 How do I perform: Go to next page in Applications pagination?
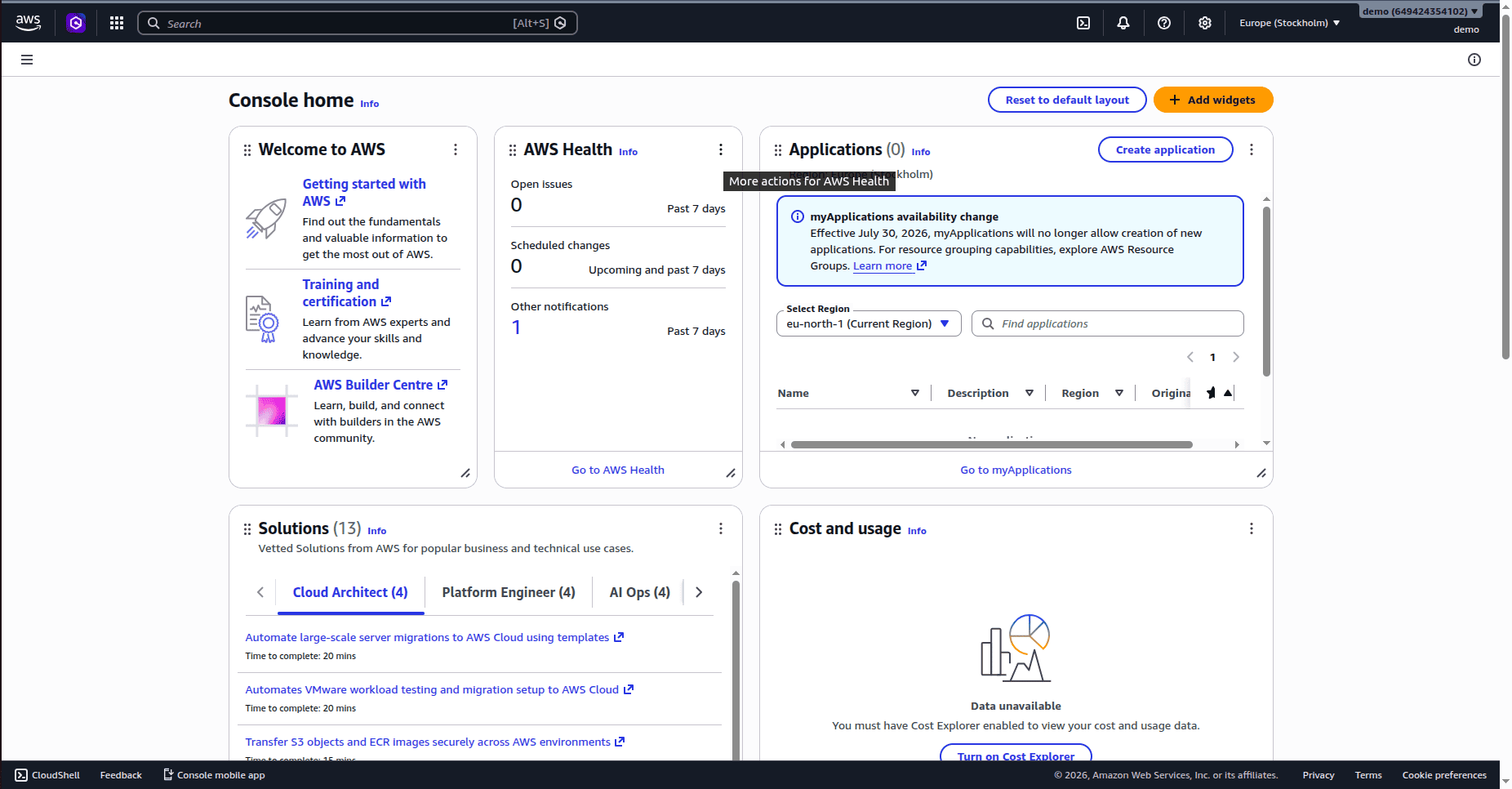(x=1236, y=357)
